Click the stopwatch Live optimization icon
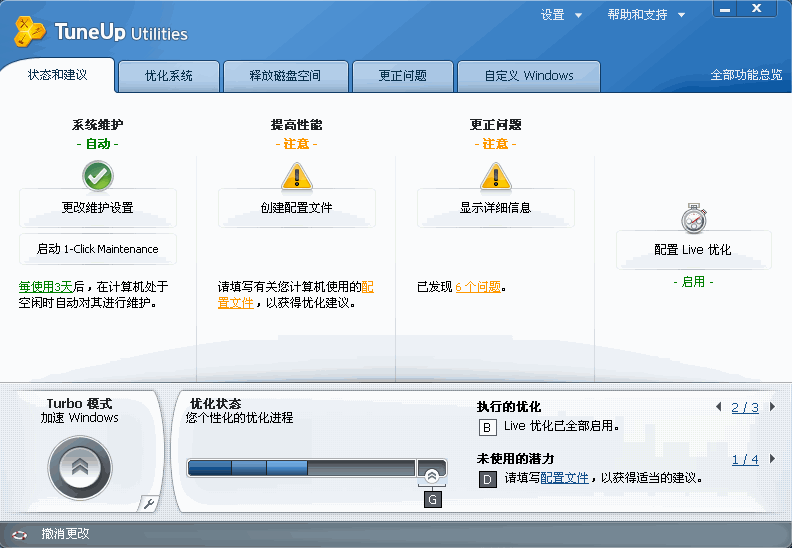This screenshot has height=548, width=792. click(x=694, y=218)
